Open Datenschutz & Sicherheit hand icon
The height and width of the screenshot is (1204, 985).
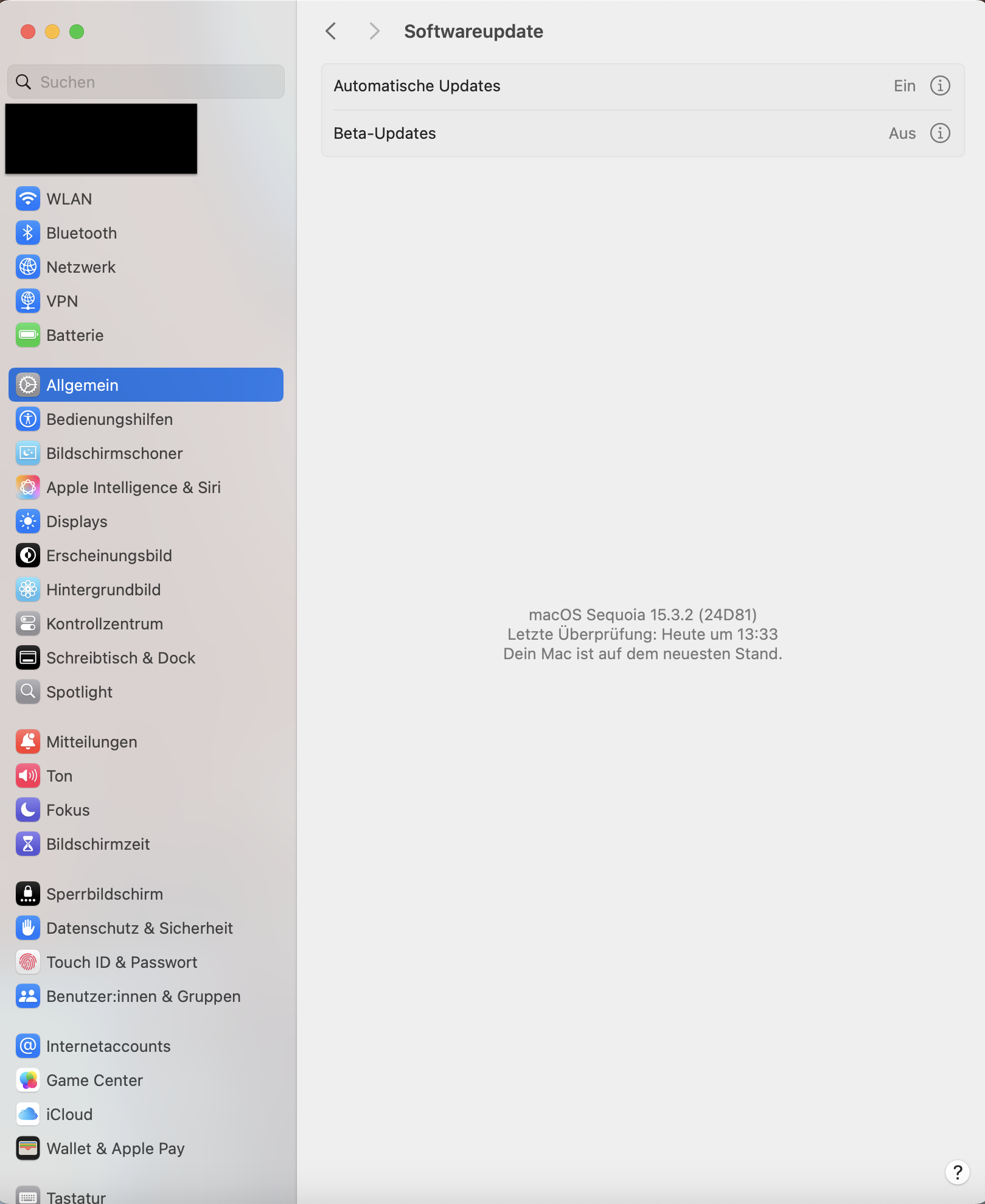(28, 928)
